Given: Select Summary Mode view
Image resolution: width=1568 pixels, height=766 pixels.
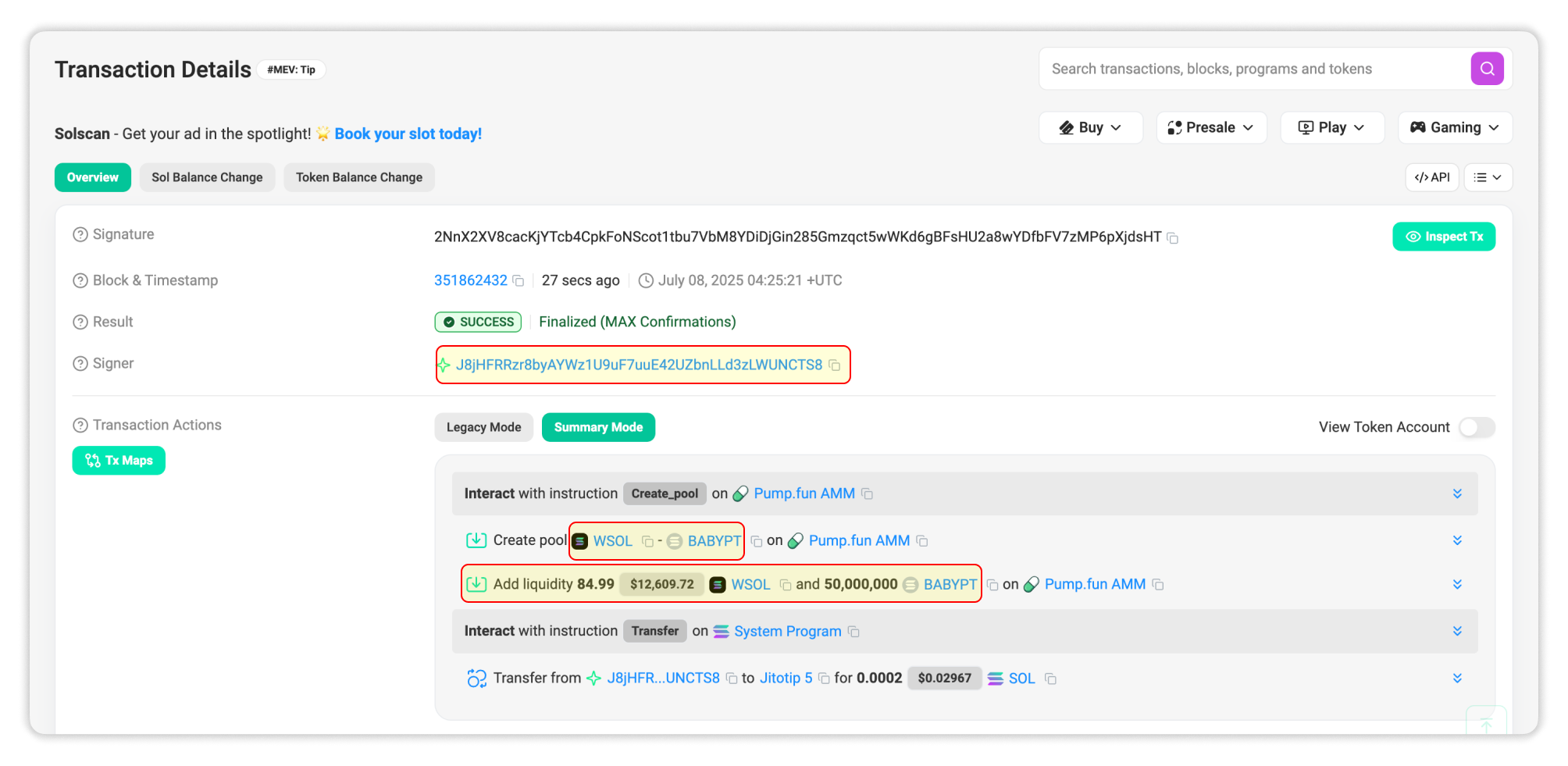Looking at the screenshot, I should pos(598,427).
